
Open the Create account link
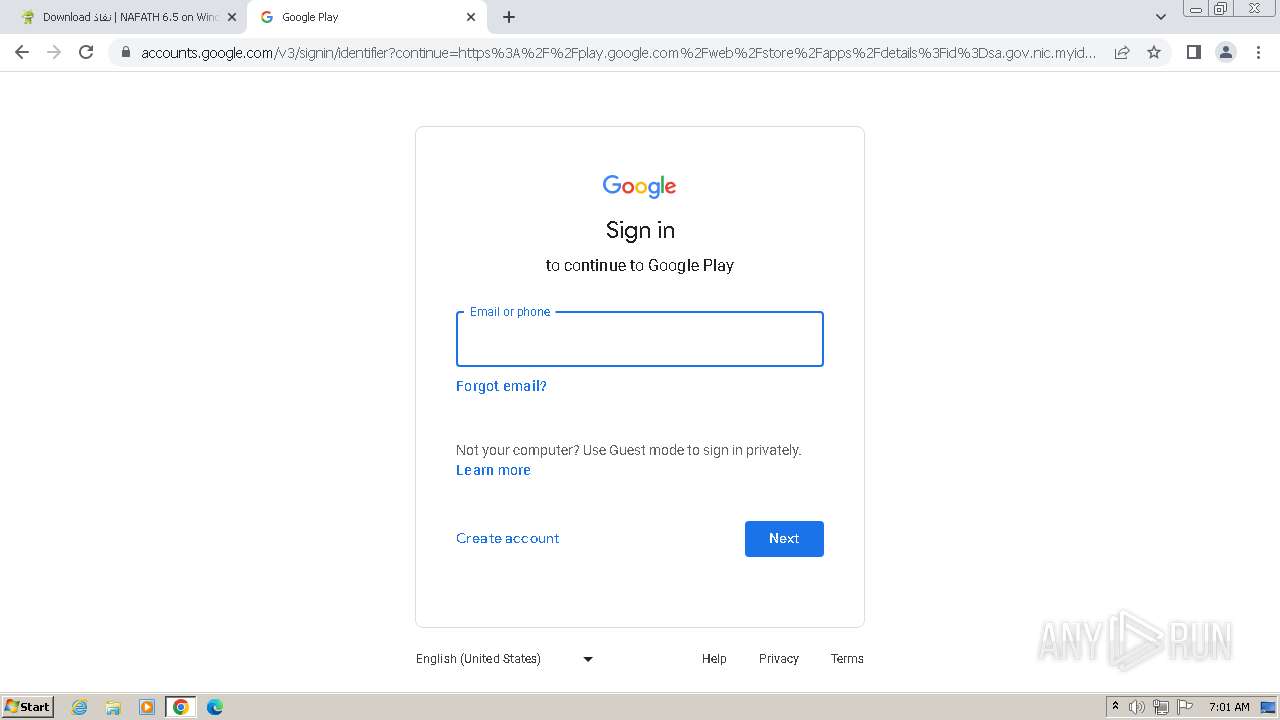tap(508, 538)
